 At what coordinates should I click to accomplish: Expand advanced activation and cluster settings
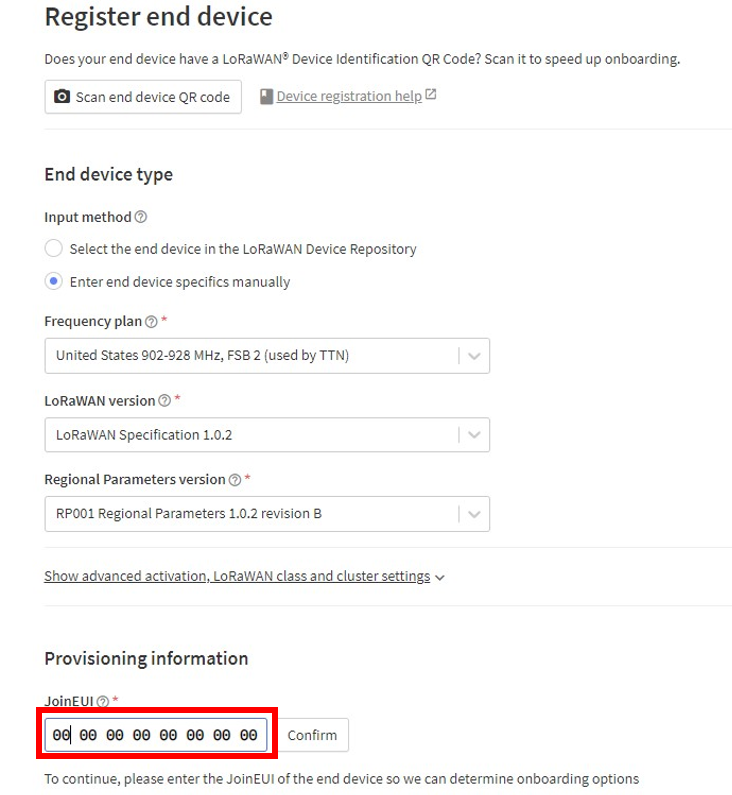tap(237, 576)
